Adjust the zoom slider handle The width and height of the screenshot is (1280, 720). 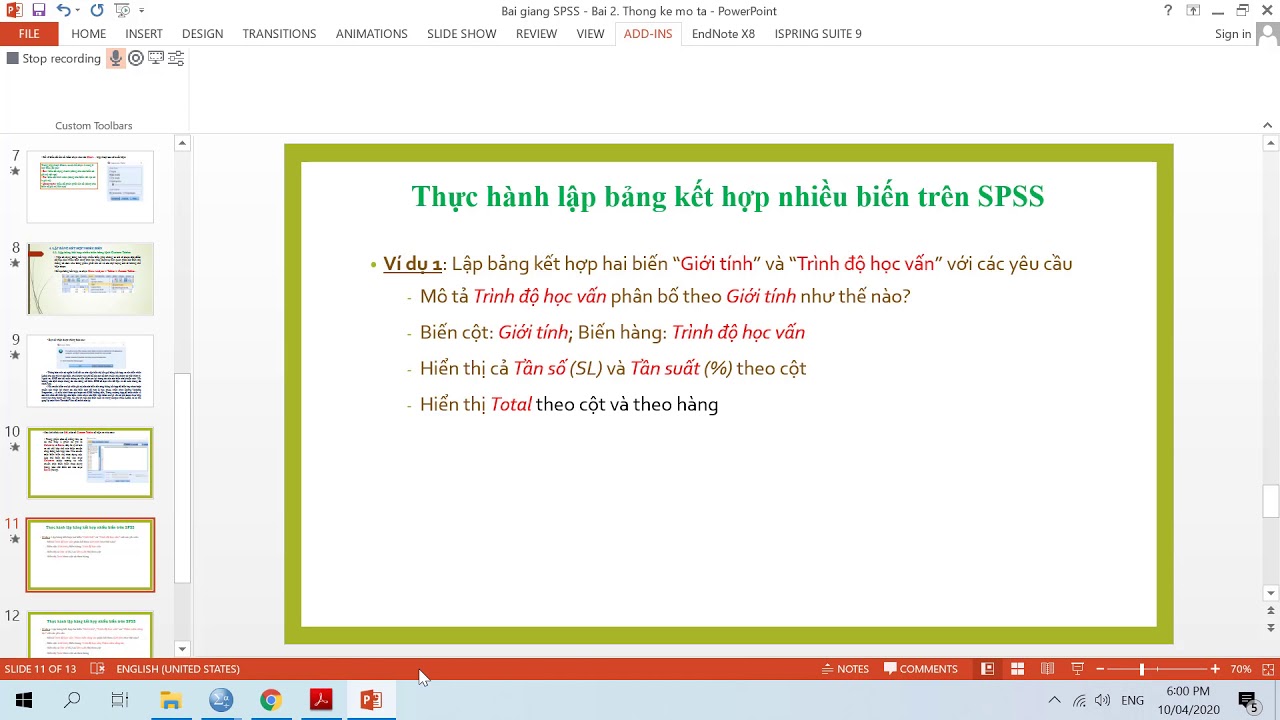(x=1141, y=669)
